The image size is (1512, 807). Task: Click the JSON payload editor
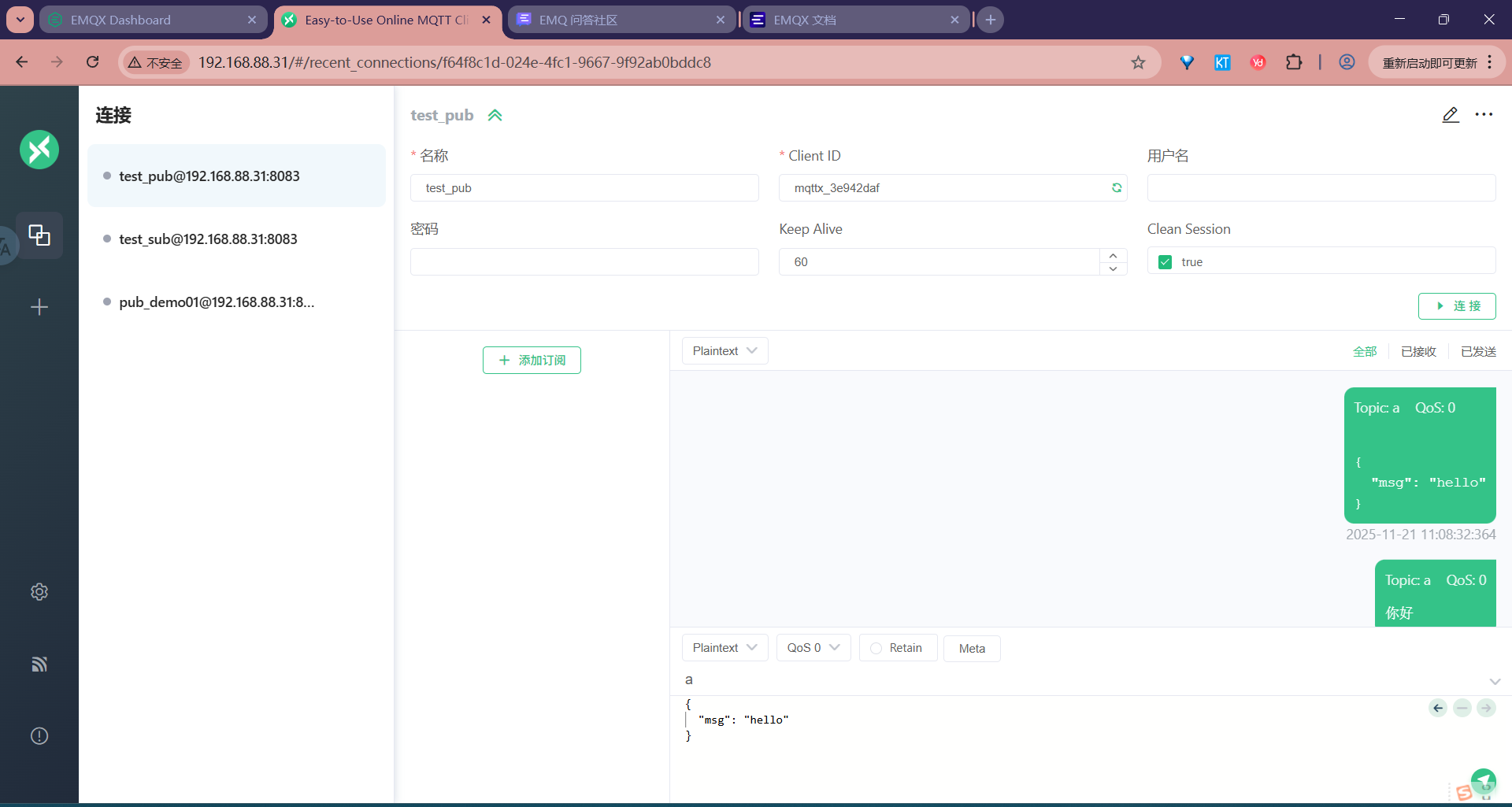[x=1047, y=748]
